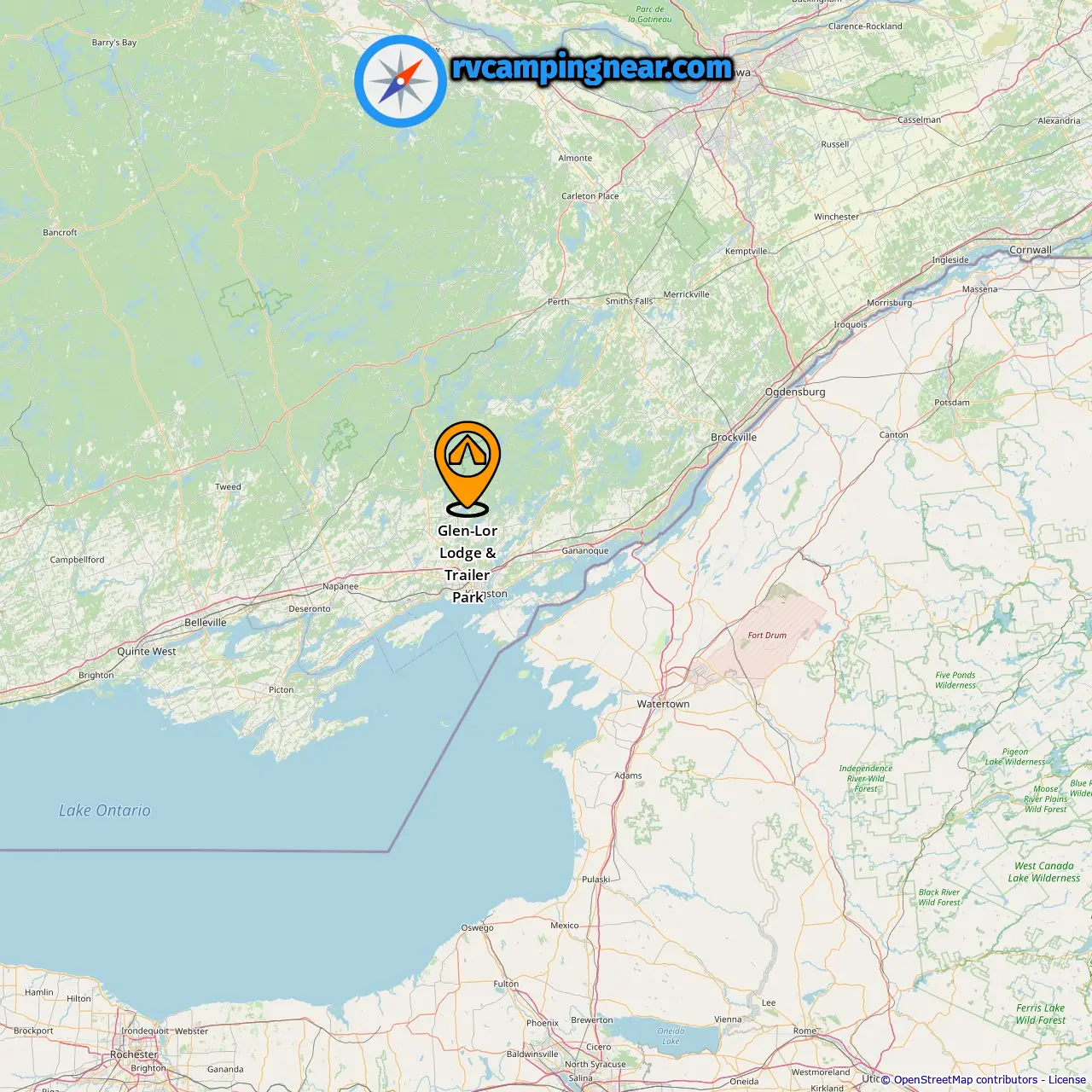The height and width of the screenshot is (1092, 1092).
Task: Click the Brockville town label
Action: click(734, 437)
